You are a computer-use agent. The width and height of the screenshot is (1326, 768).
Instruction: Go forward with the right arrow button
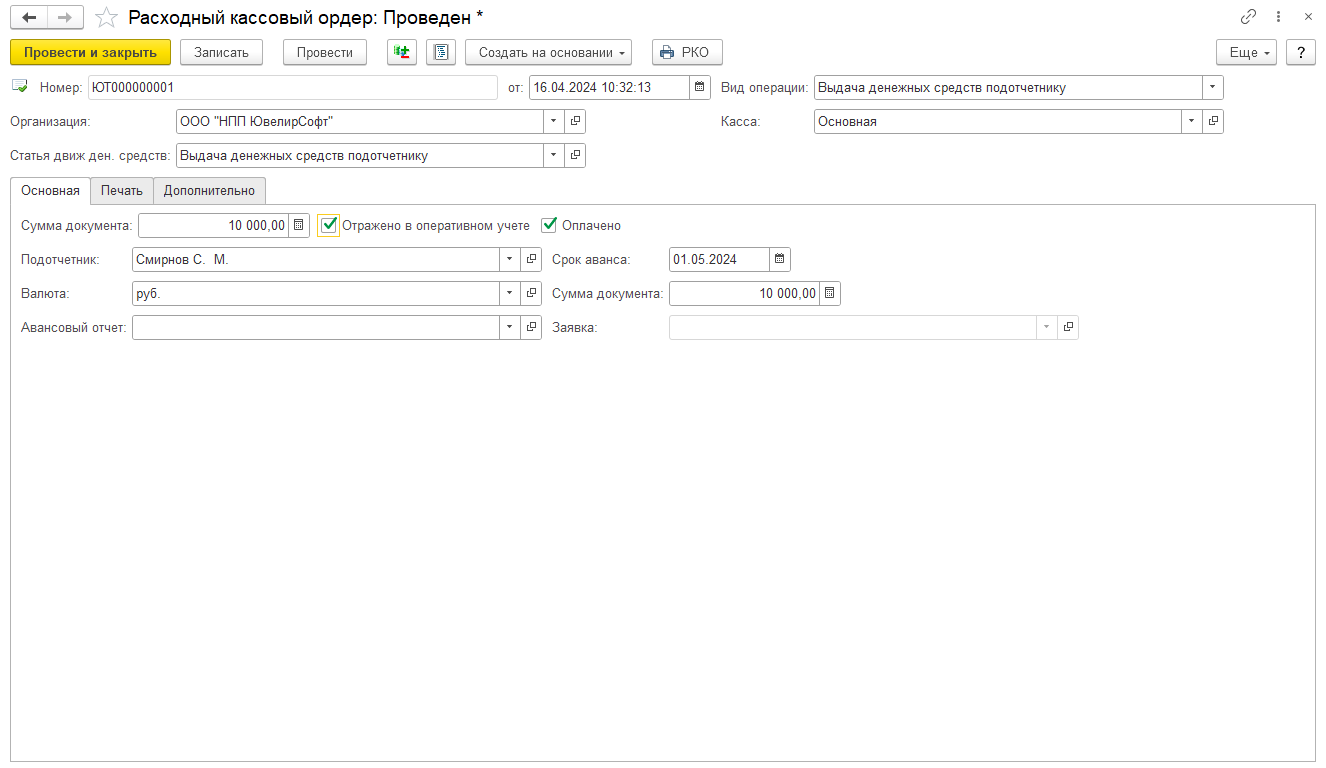(x=66, y=18)
